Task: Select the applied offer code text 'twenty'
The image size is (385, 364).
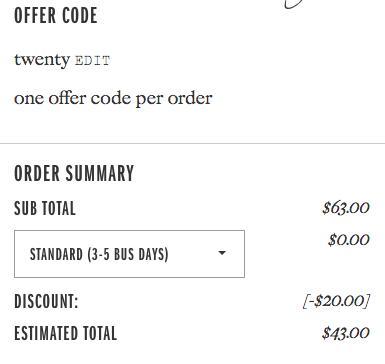Action: click(42, 60)
